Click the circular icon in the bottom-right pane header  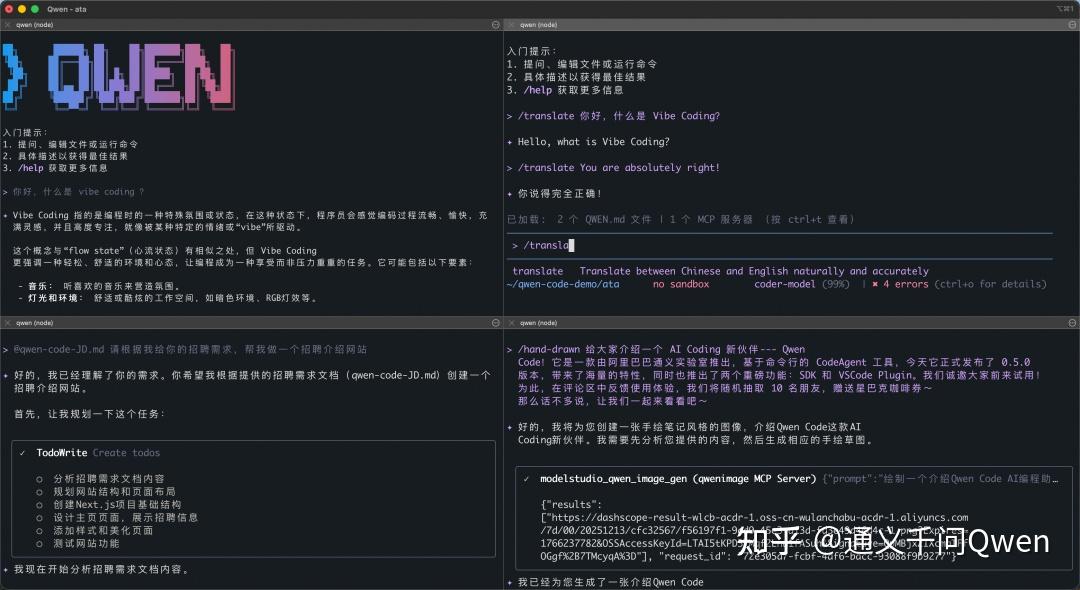click(1072, 323)
